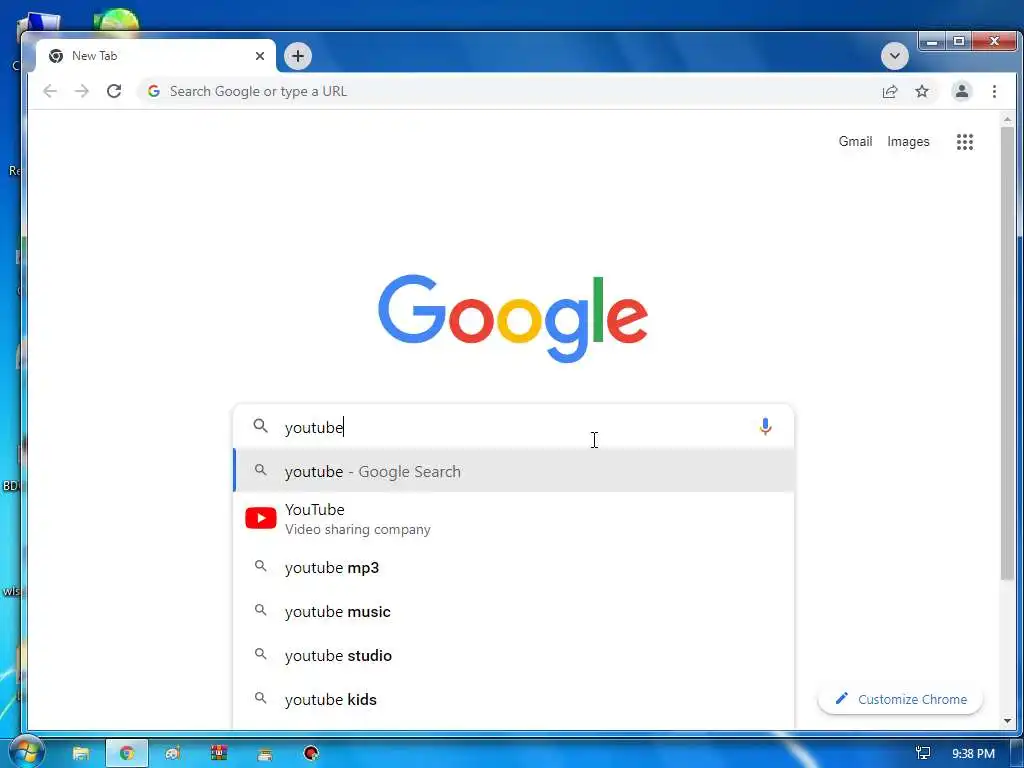
Task: Close the New Tab tab
Action: point(260,56)
